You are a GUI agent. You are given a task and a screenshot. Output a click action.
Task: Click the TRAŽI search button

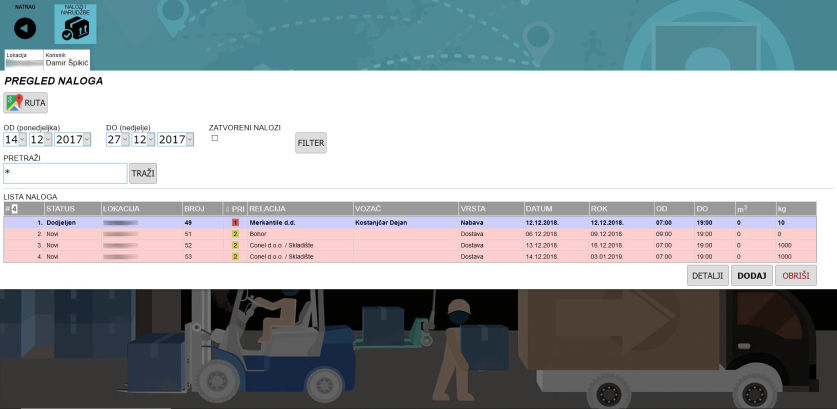[x=143, y=174]
